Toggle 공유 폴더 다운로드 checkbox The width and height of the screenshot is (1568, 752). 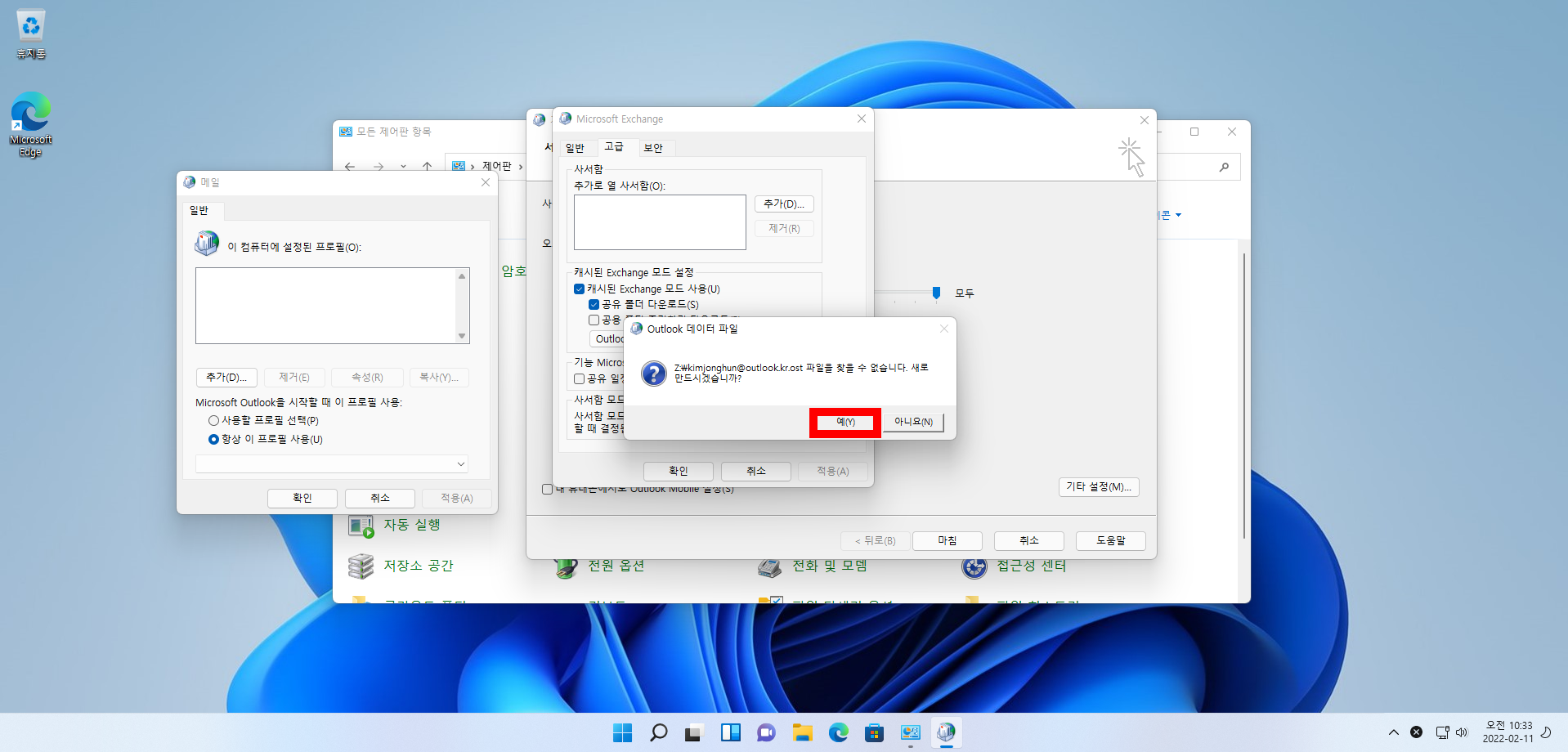pos(594,305)
